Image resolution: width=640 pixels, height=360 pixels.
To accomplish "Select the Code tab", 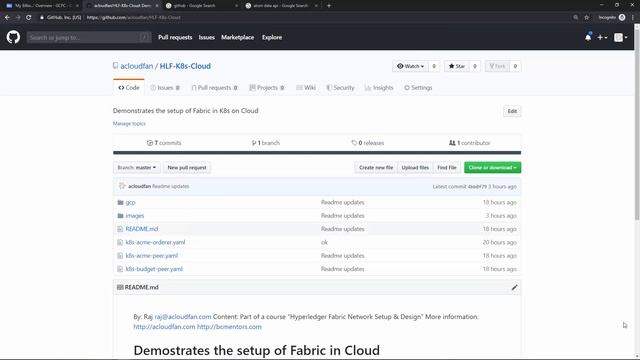I will coord(129,87).
